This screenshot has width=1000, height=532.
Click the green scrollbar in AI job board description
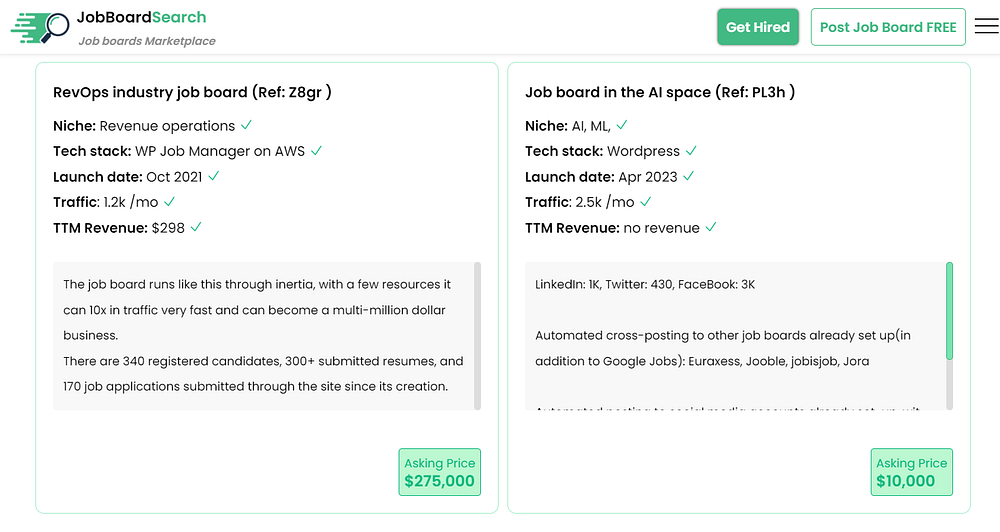pyautogui.click(x=949, y=310)
